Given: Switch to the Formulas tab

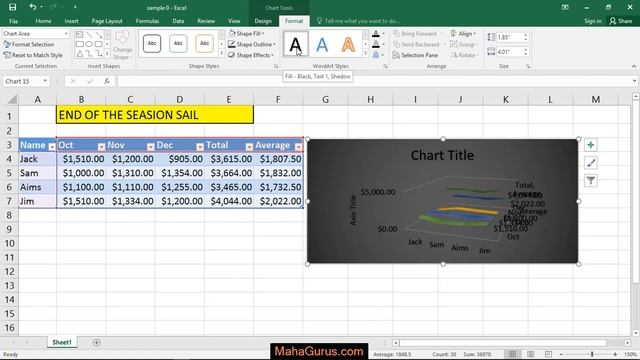Looking at the screenshot, I should point(147,21).
